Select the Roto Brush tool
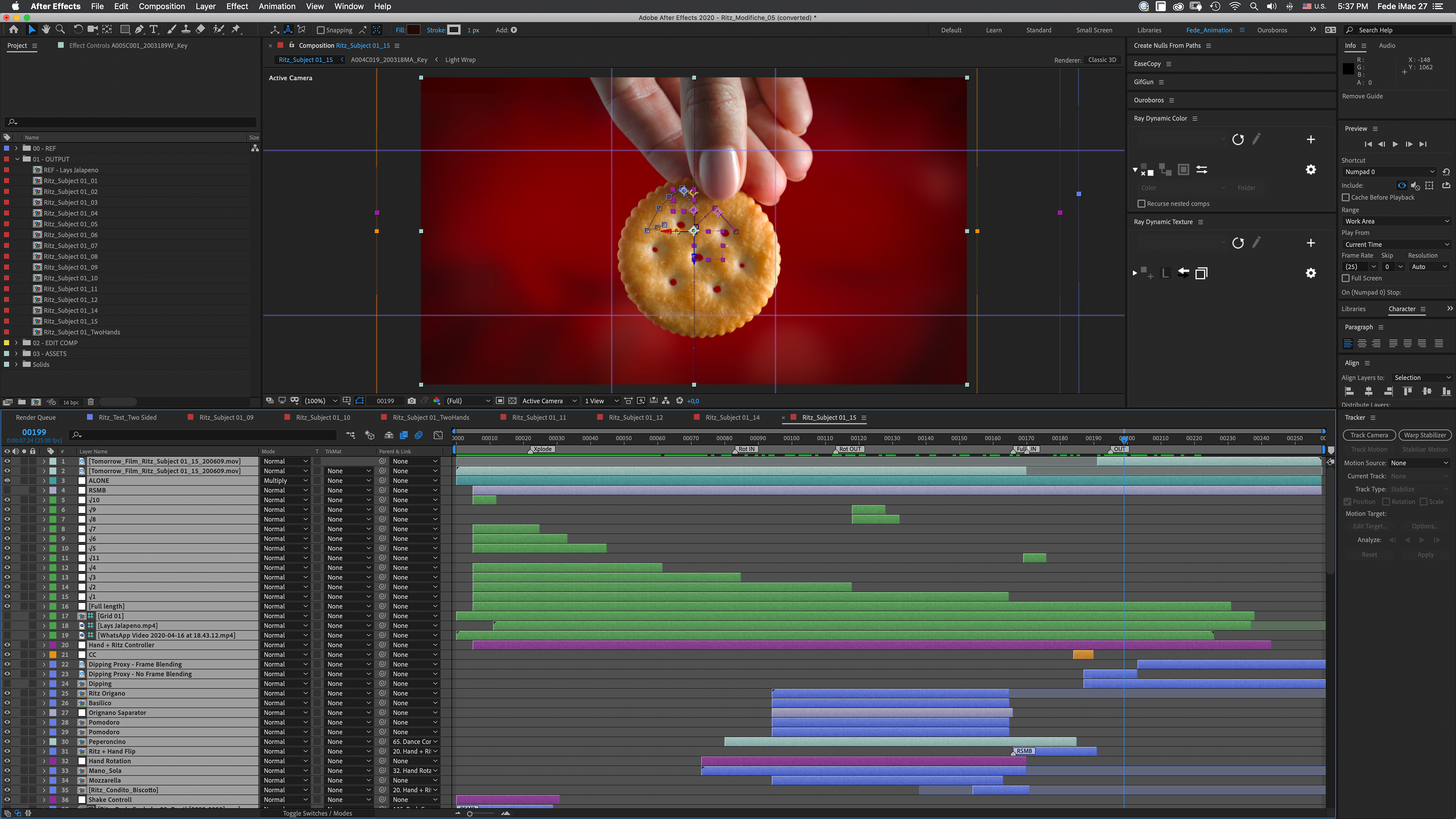 pyautogui.click(x=218, y=30)
